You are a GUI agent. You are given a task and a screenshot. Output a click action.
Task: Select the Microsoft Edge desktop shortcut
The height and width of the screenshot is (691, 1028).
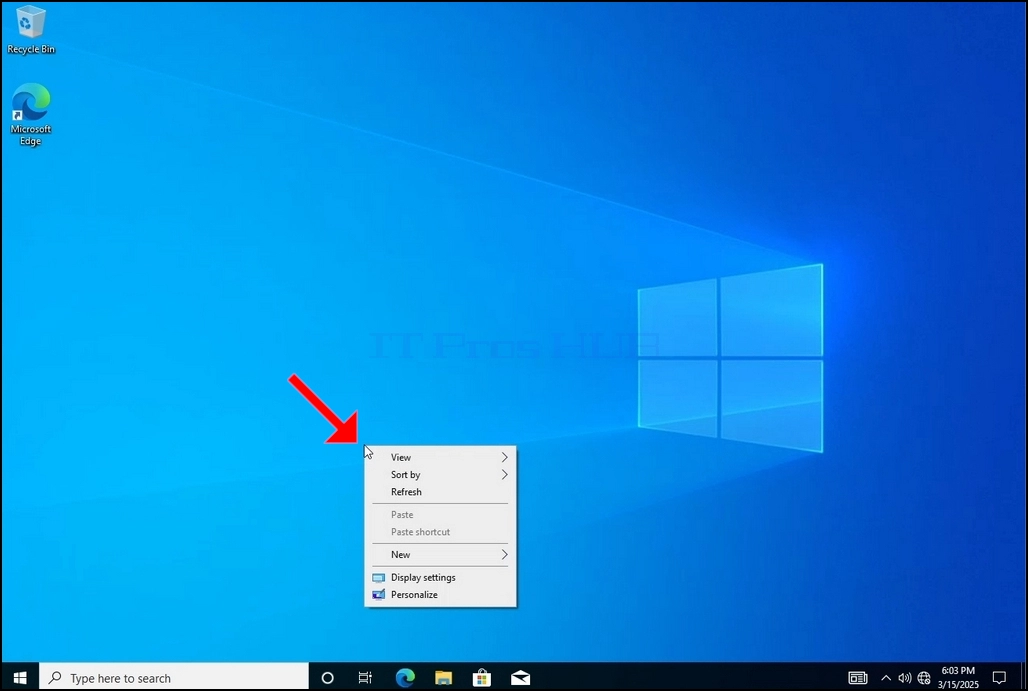(30, 114)
